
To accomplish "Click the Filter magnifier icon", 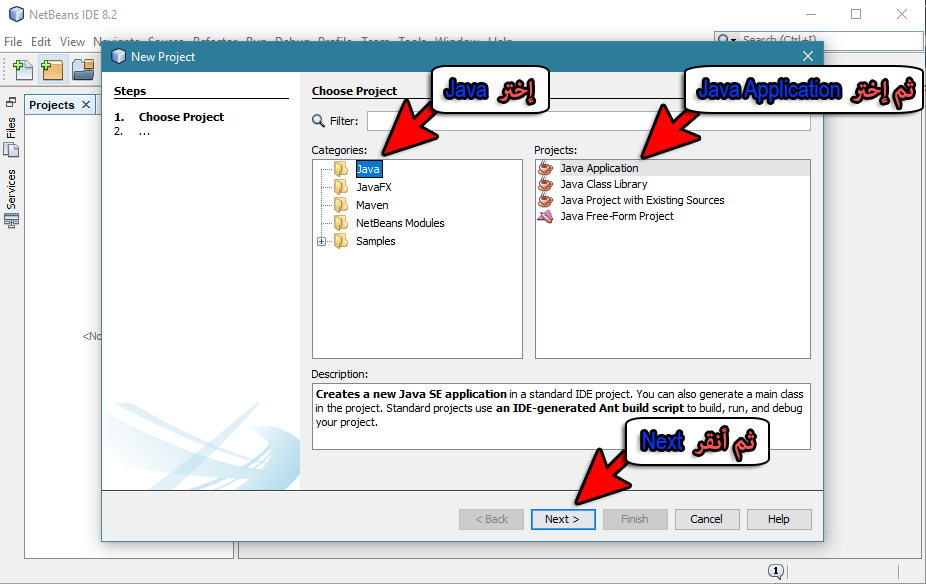I will (x=318, y=121).
